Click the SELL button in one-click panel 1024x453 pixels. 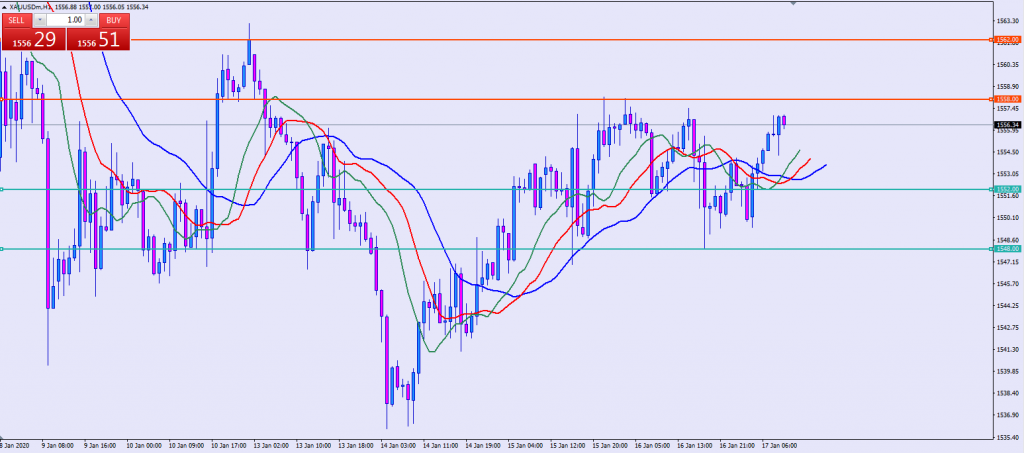[x=16, y=19]
